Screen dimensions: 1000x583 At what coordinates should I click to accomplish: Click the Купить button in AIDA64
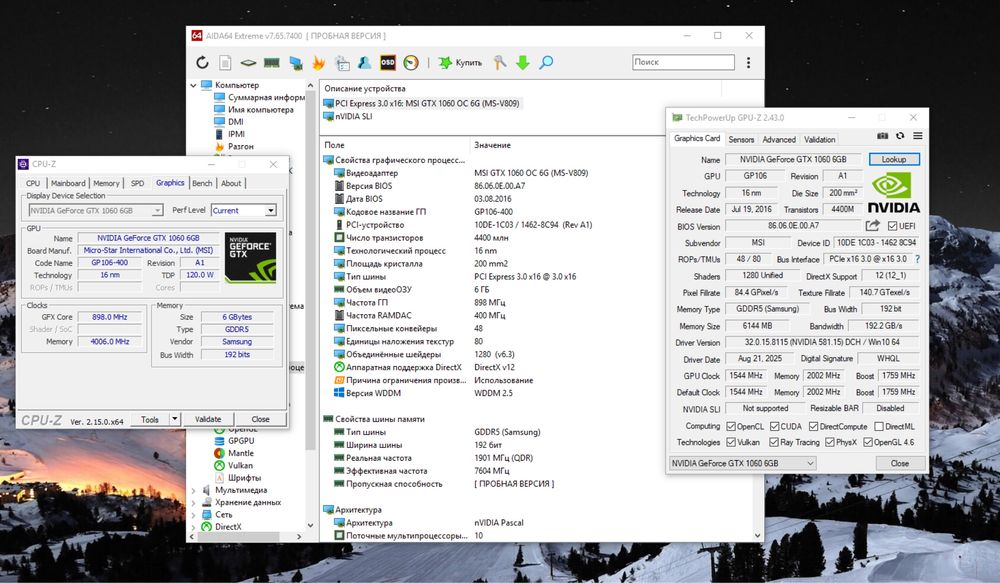pyautogui.click(x=460, y=63)
